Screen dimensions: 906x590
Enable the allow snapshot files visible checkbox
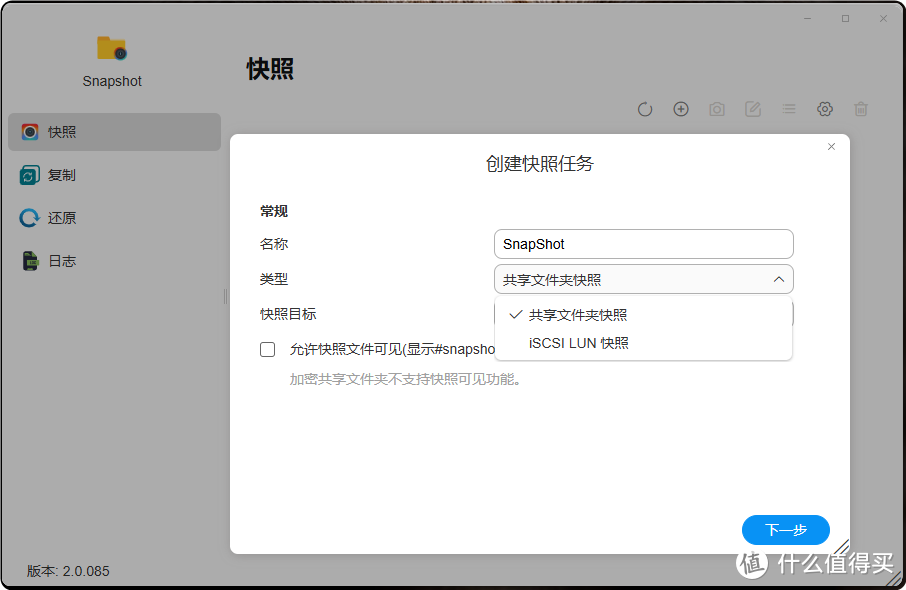pyautogui.click(x=268, y=350)
